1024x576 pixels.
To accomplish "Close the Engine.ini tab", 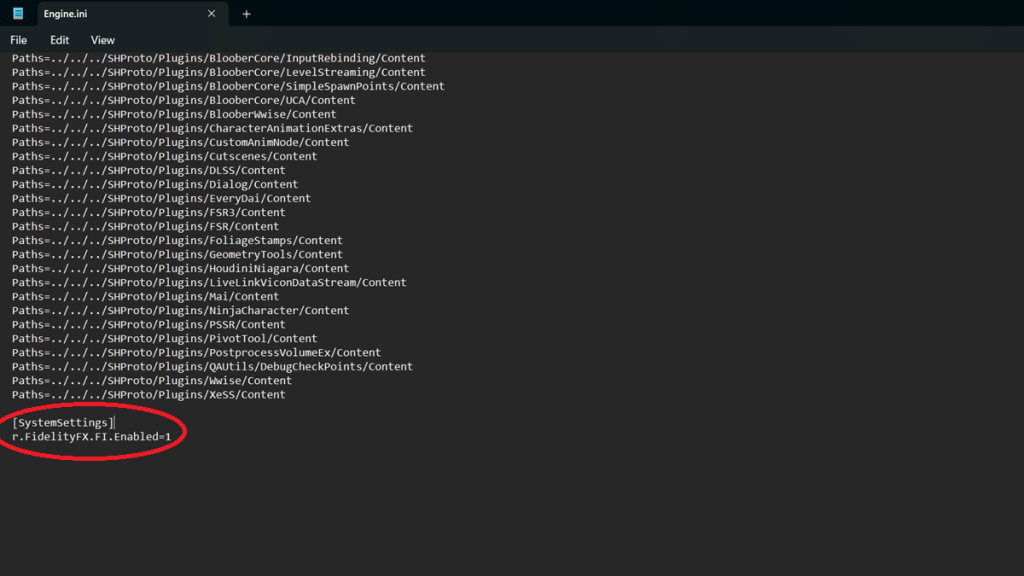I will tap(211, 14).
